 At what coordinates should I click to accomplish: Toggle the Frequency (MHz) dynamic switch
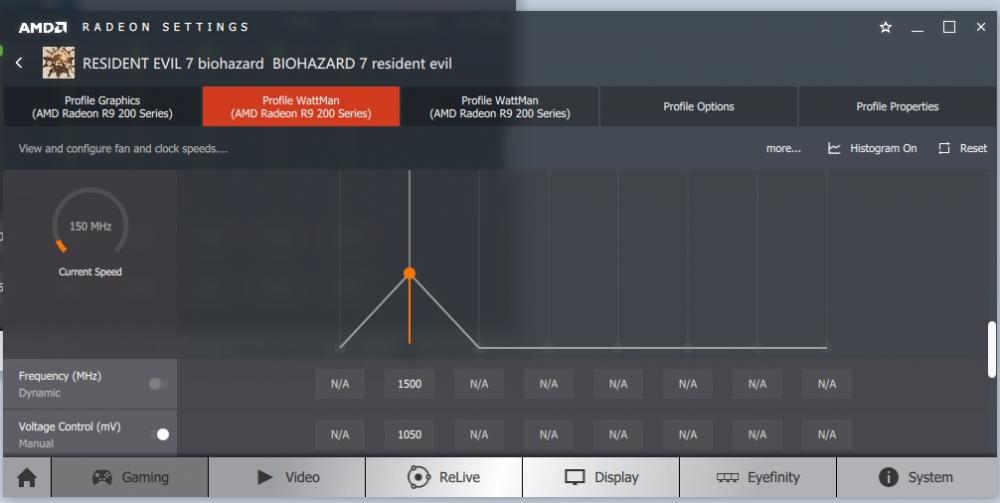click(158, 383)
